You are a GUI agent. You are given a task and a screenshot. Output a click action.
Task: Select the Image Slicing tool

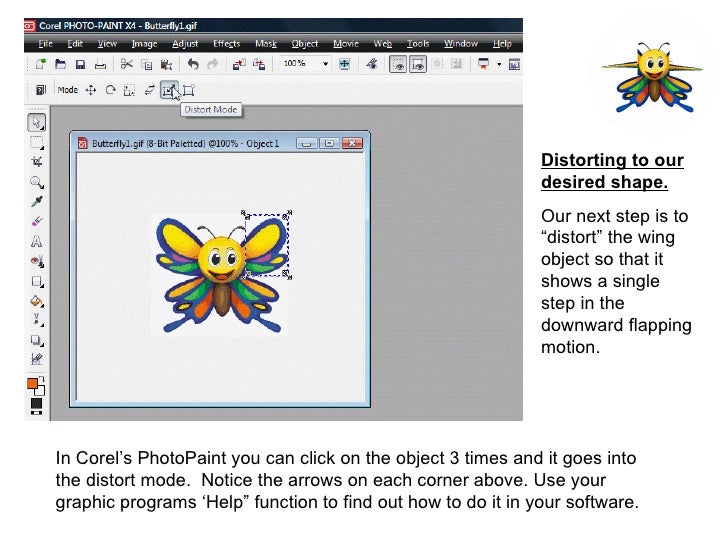tap(37, 359)
